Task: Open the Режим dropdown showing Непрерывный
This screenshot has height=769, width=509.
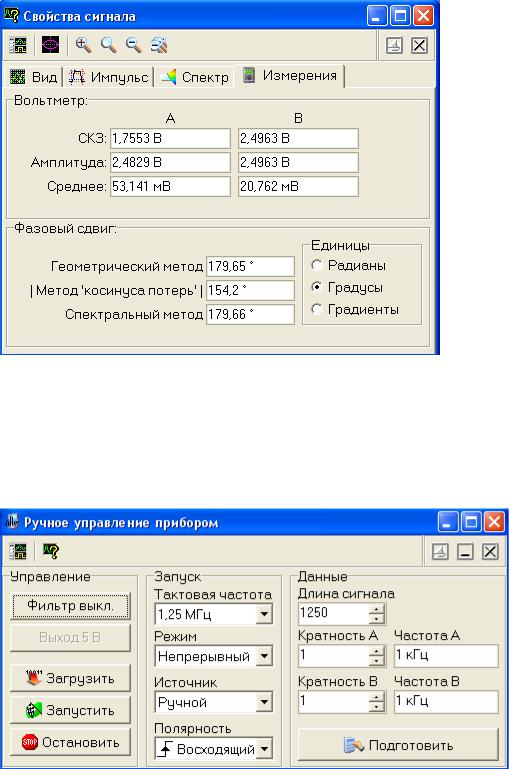Action: (x=264, y=656)
